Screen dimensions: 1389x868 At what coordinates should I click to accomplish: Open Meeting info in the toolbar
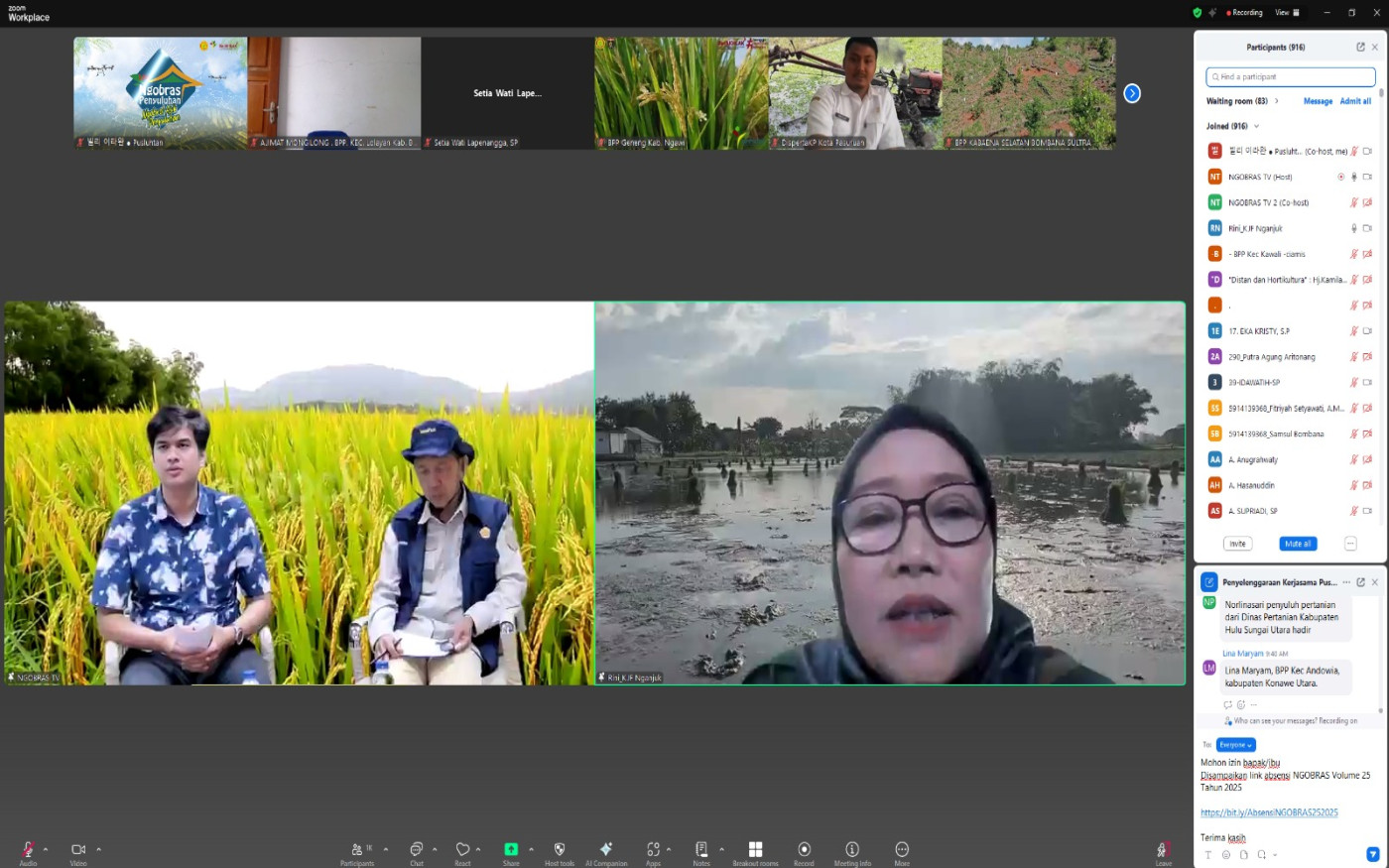coord(852,850)
